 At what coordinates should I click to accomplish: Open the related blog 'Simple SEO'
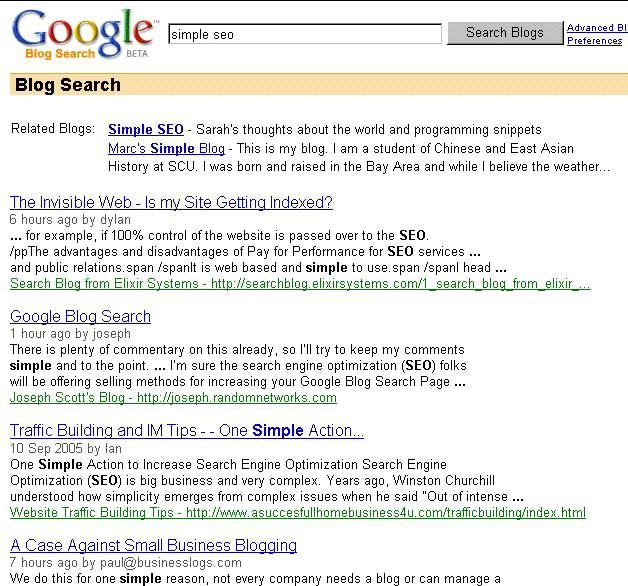point(146,129)
